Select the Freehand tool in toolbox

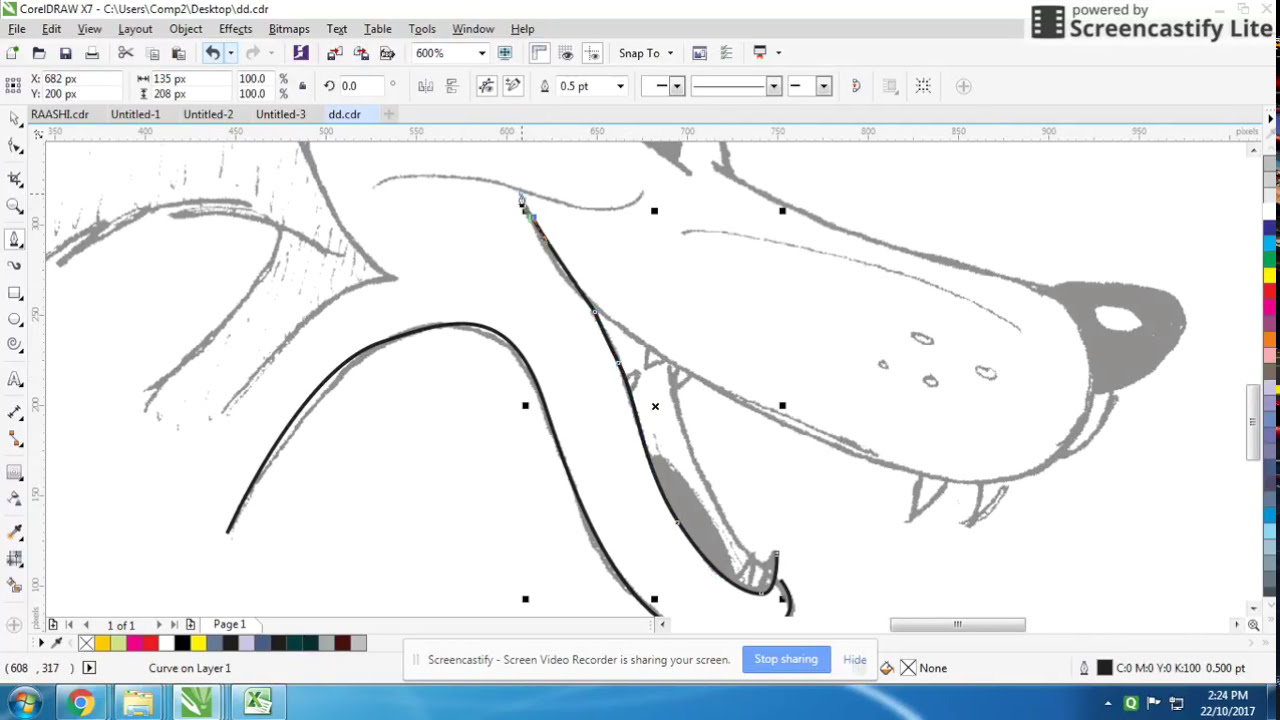click(x=15, y=239)
